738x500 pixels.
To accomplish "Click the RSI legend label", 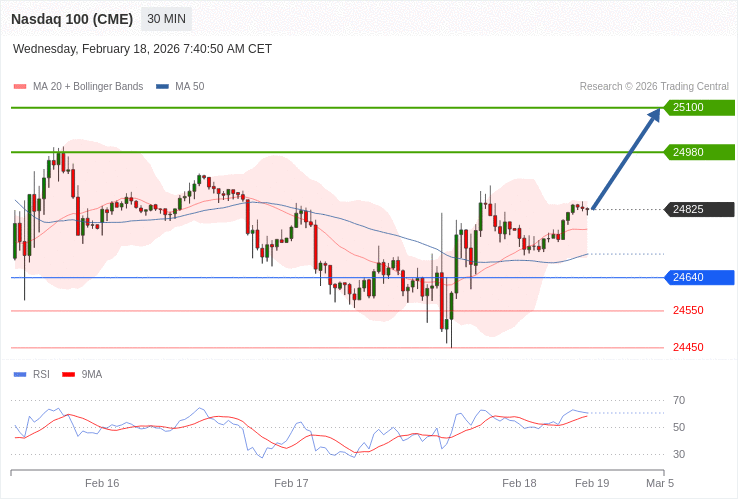I will pyautogui.click(x=41, y=375).
